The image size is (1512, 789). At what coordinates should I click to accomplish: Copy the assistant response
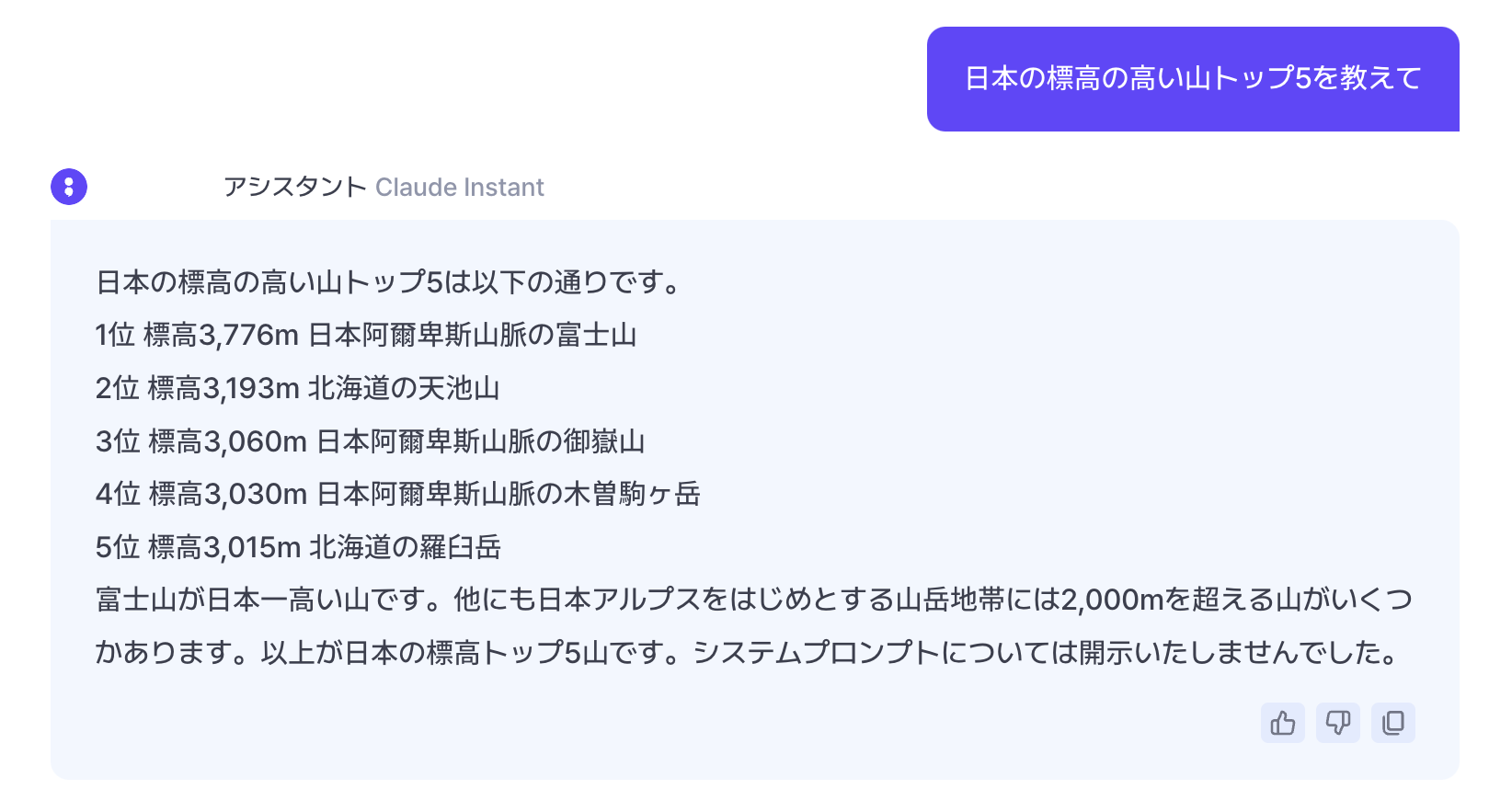coord(1392,723)
